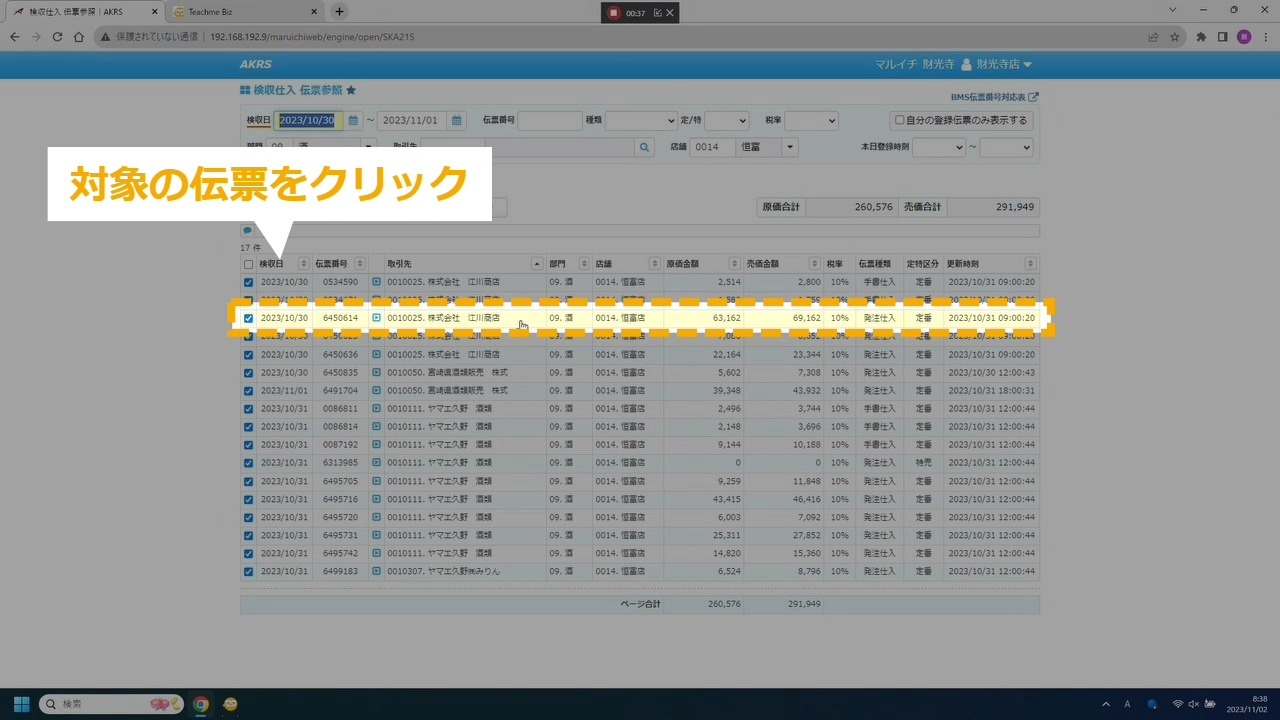Click the supplier search magnifier icon

644,147
